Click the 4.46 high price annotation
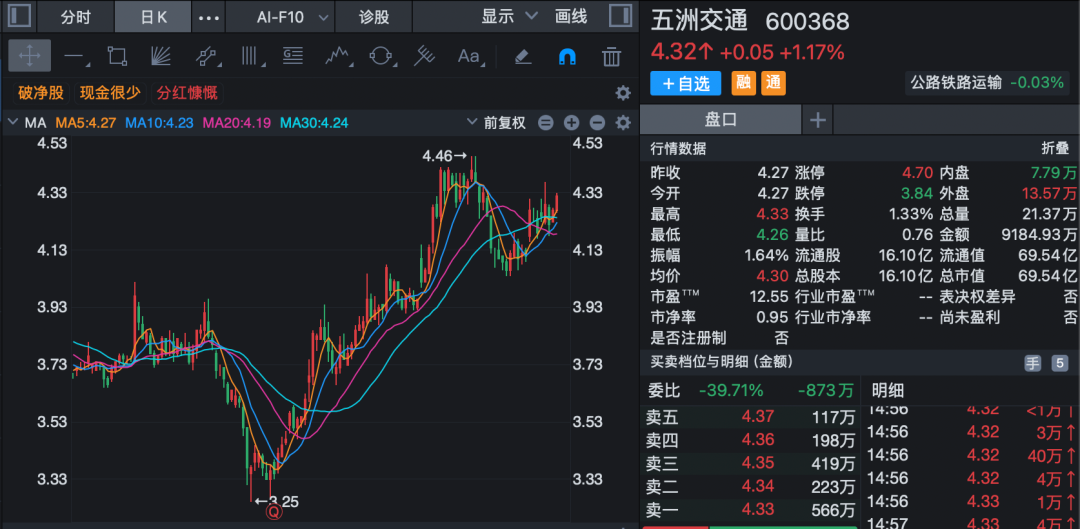1080x529 pixels. (x=445, y=156)
